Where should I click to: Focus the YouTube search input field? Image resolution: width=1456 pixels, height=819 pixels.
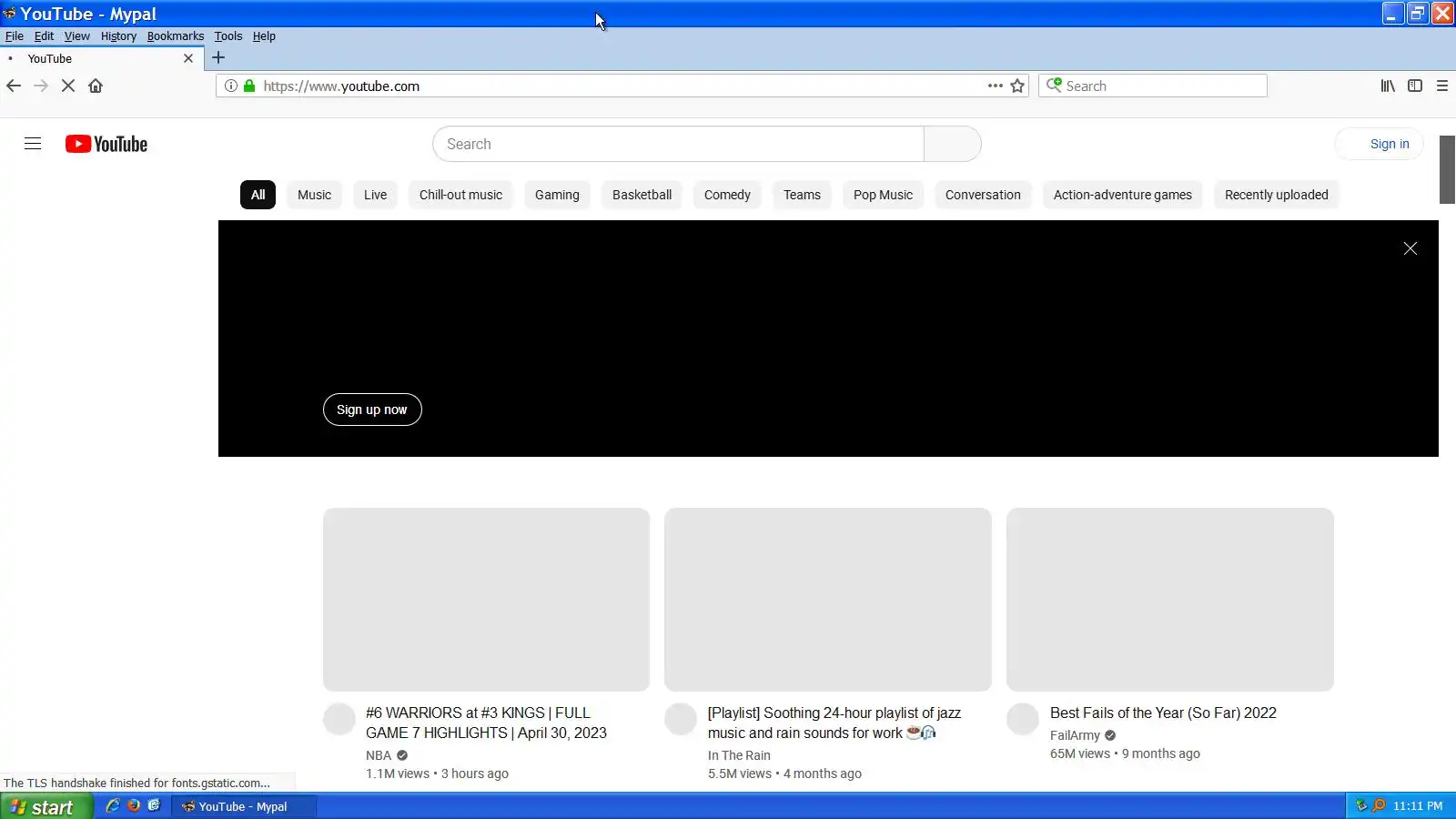pyautogui.click(x=678, y=144)
